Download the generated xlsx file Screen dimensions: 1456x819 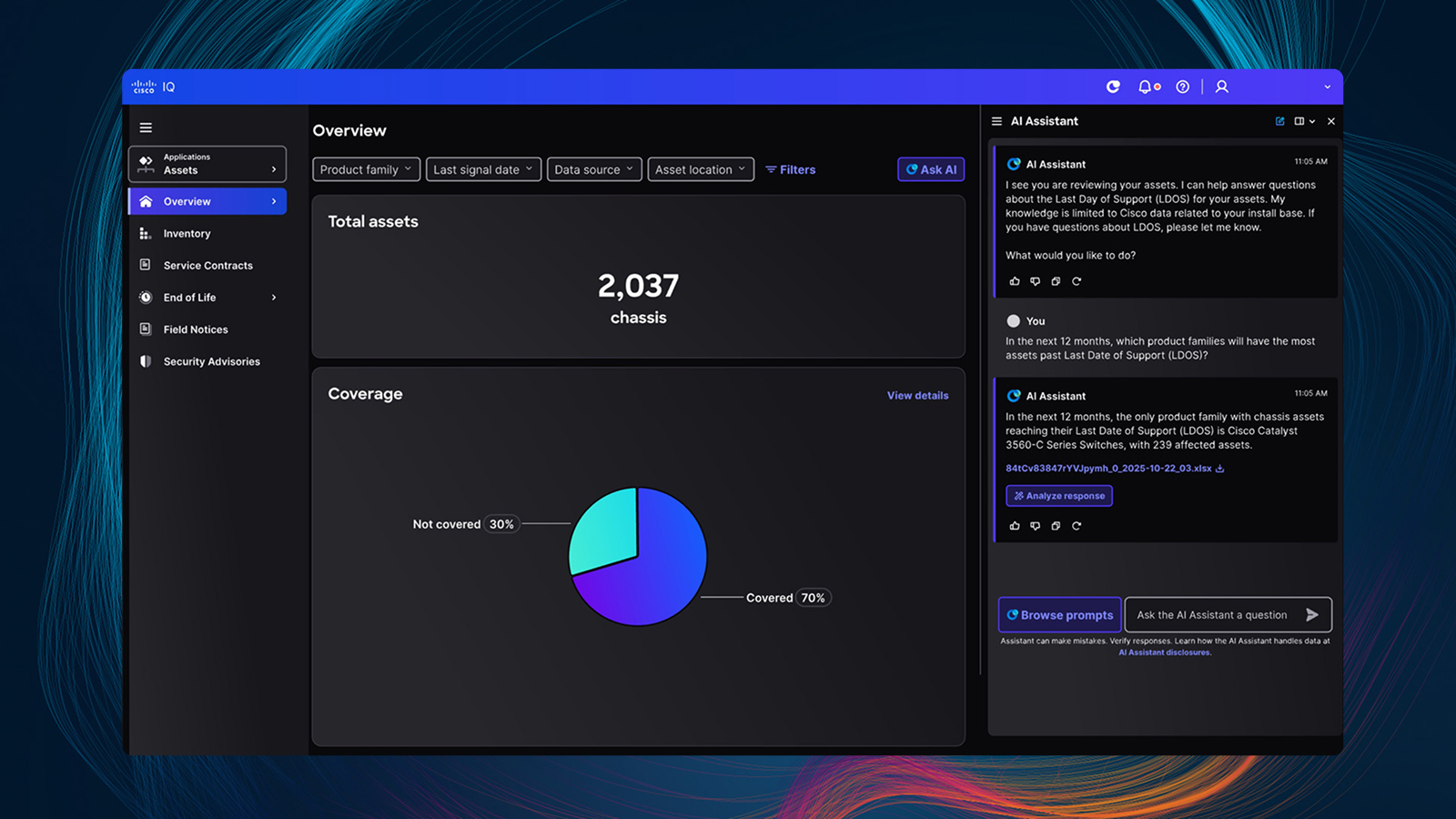pyautogui.click(x=1219, y=468)
